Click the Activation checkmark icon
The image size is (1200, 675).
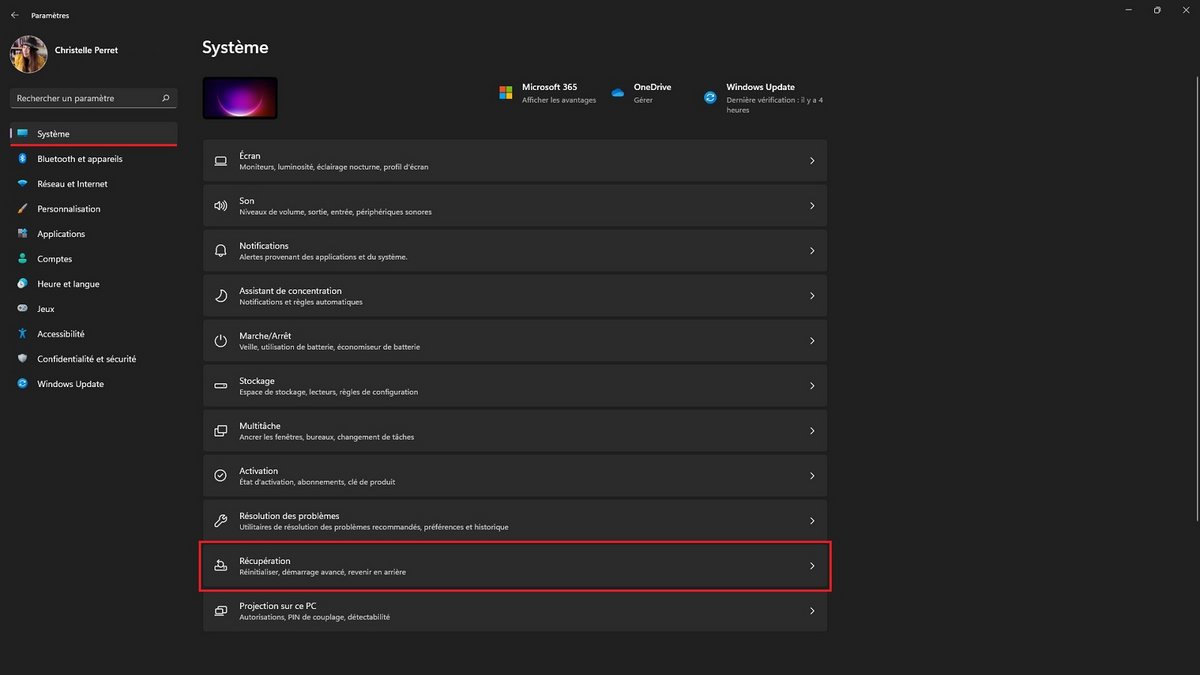tap(221, 476)
